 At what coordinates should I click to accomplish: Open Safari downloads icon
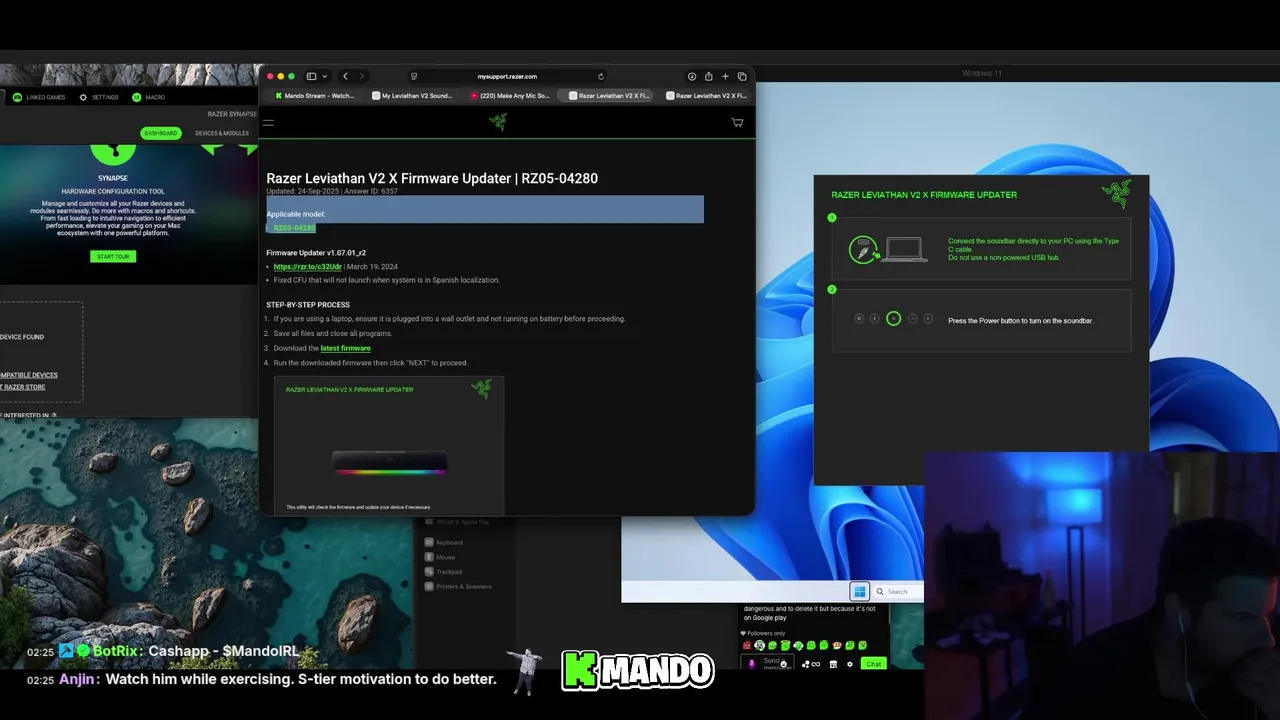pyautogui.click(x=692, y=76)
